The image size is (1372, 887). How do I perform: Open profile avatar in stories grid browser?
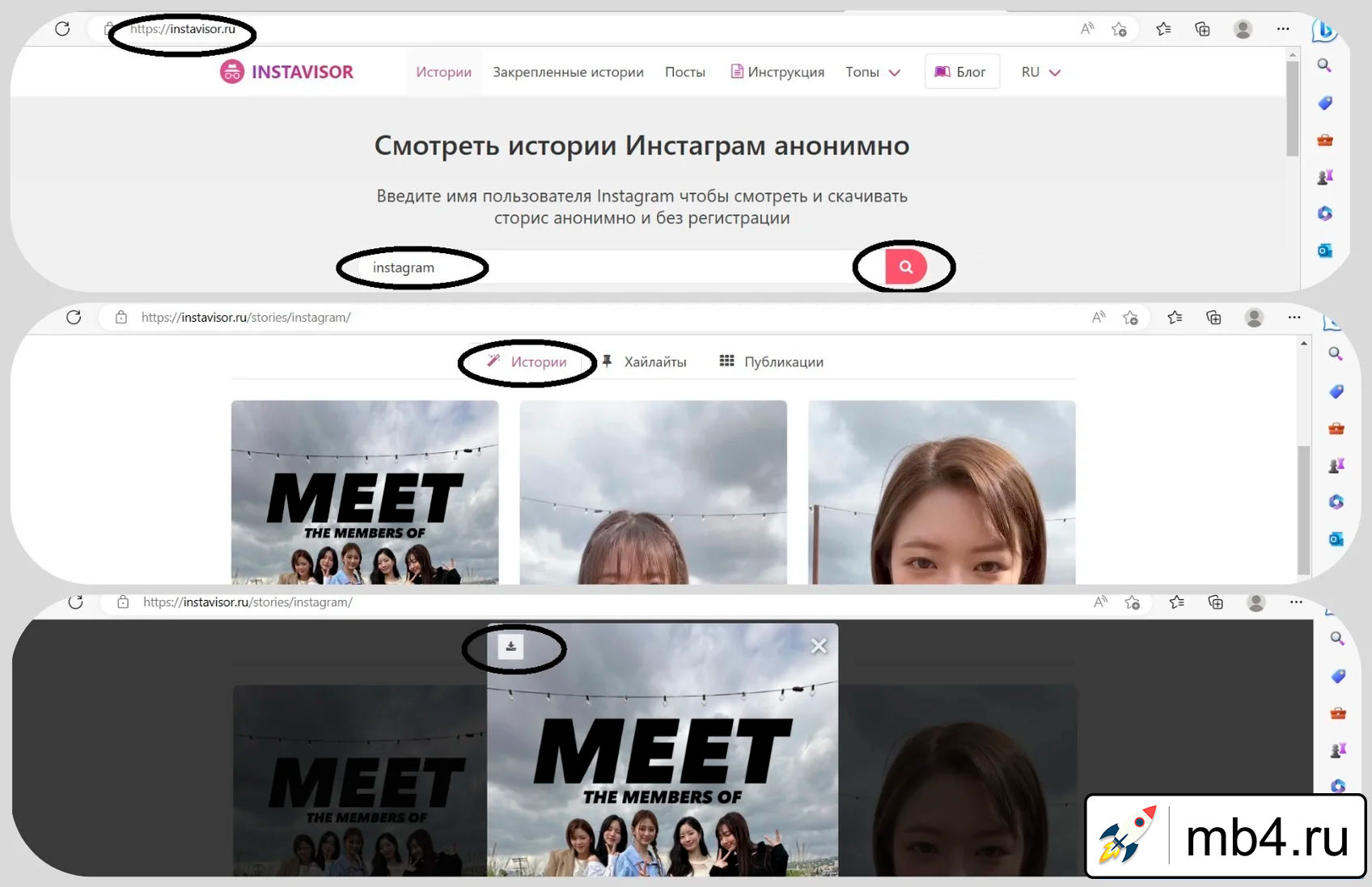pyautogui.click(x=1255, y=318)
